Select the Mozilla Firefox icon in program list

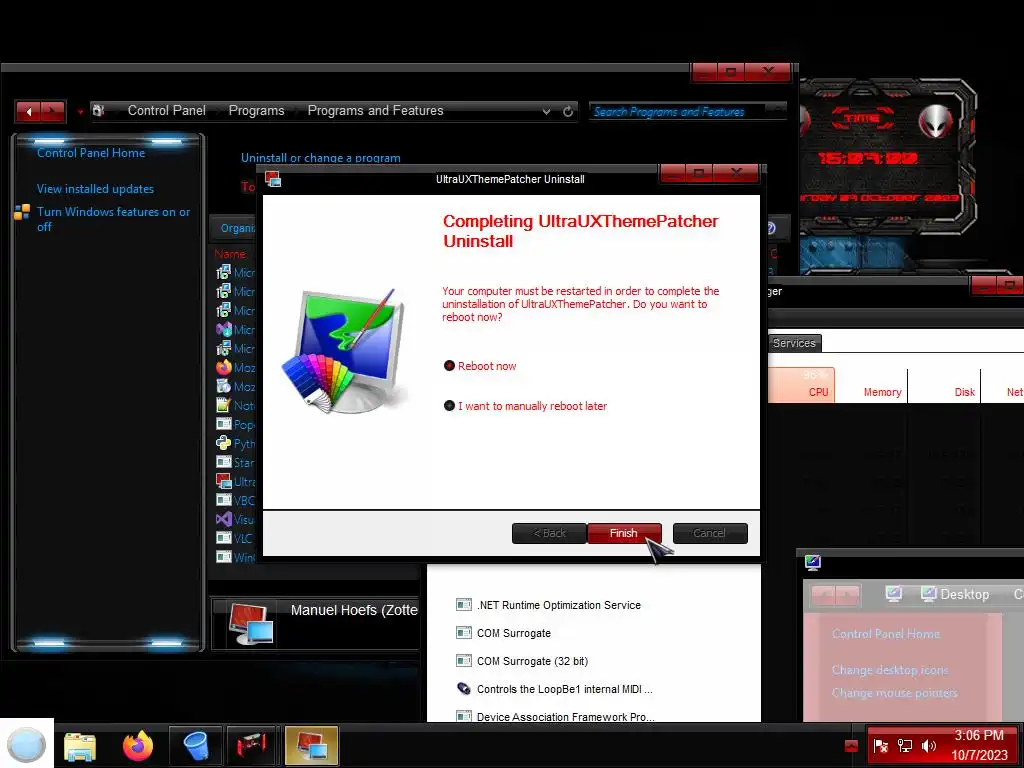224,367
